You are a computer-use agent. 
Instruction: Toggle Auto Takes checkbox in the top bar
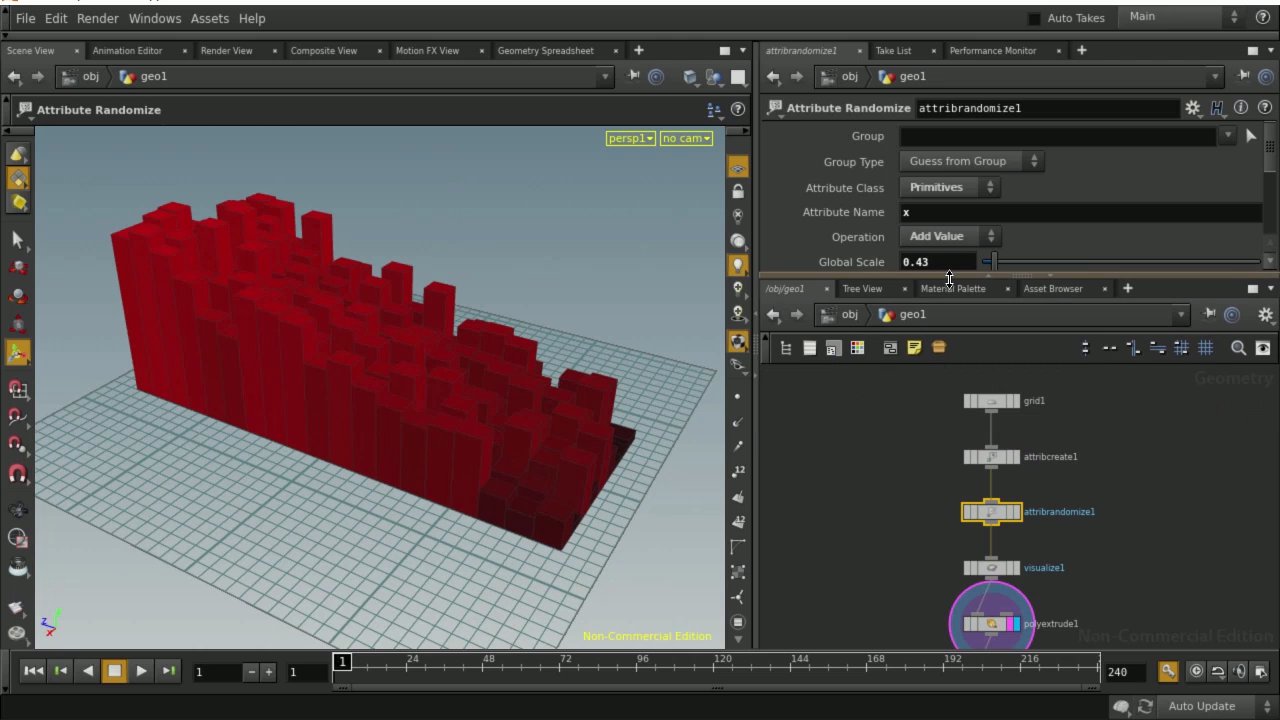pos(1034,17)
